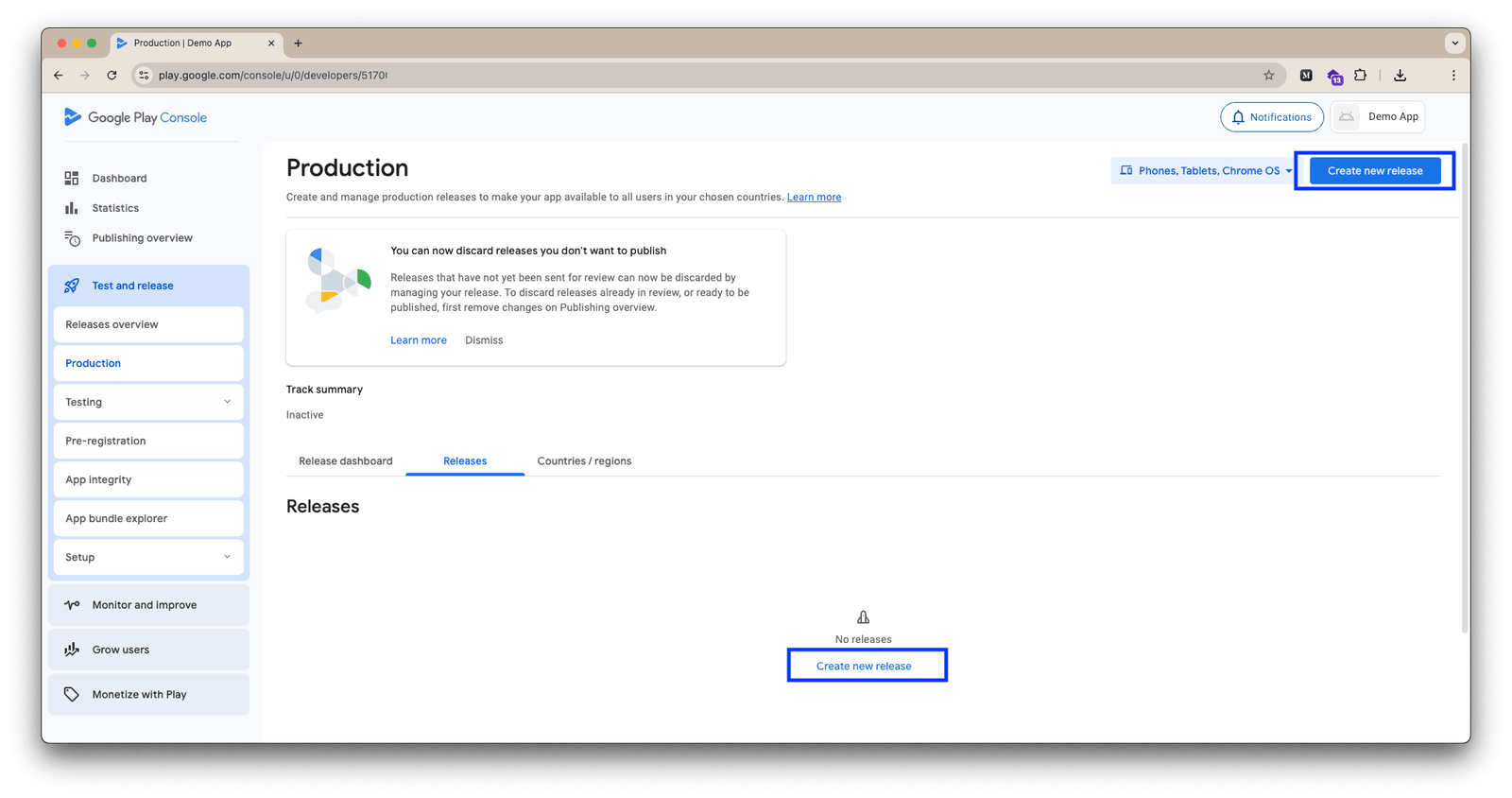Click the blue Create new release button
Screen dimensions: 1512x798
1375,171
